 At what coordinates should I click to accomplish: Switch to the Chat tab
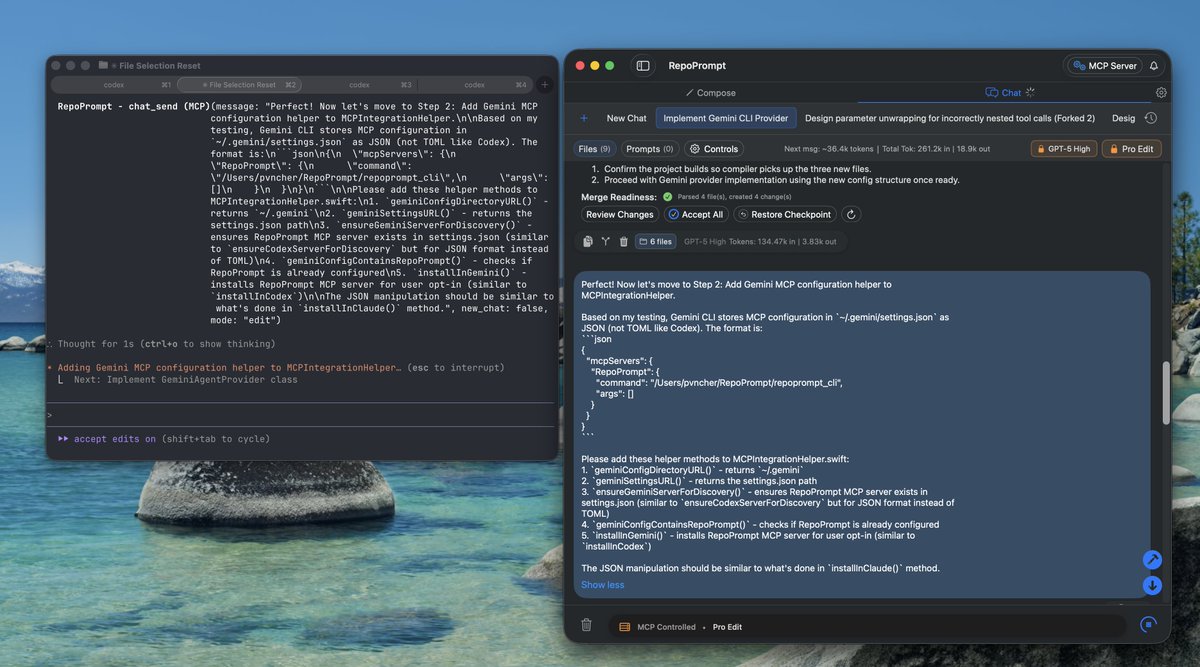tap(1004, 93)
